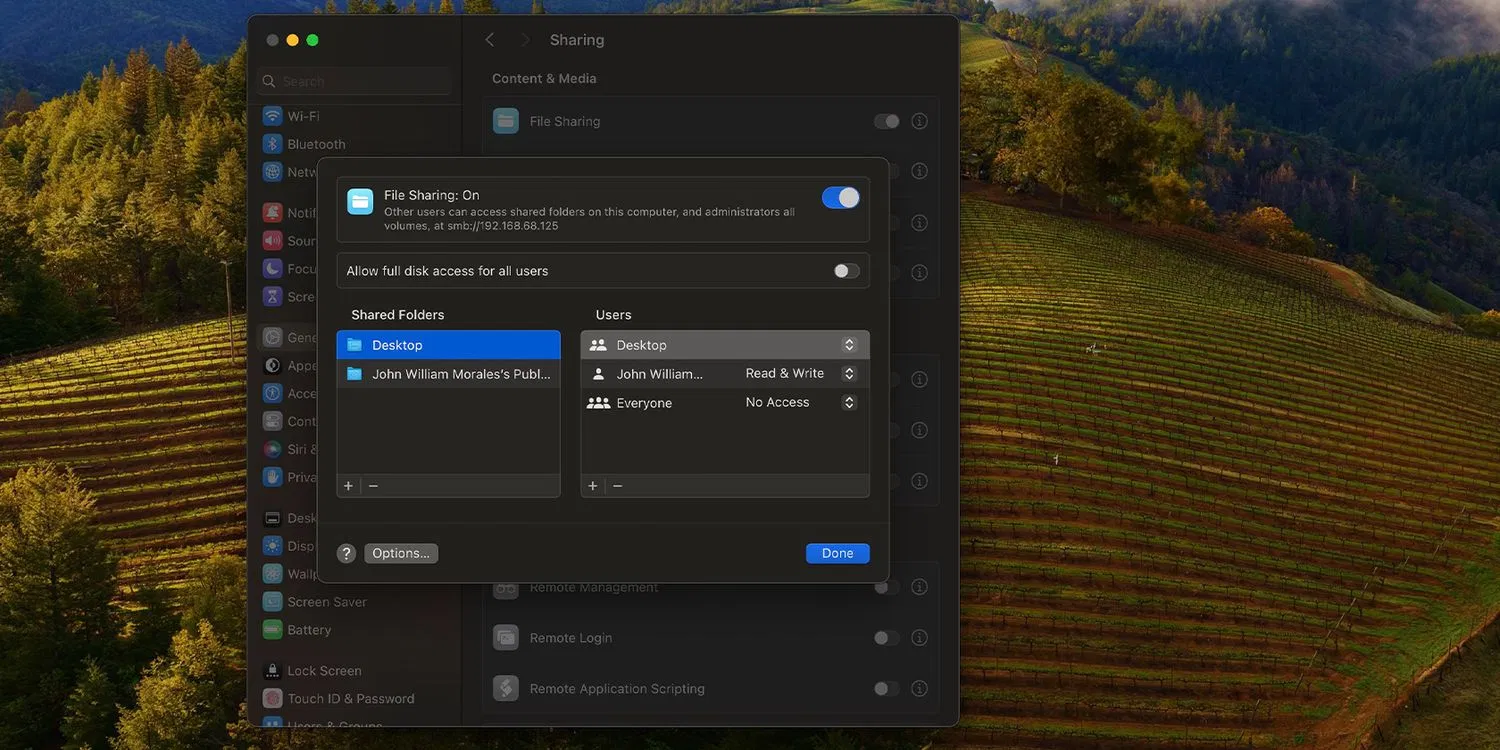Viewport: 1500px width, 750px height.
Task: Open Focus settings via the moon icon
Action: pyautogui.click(x=272, y=268)
